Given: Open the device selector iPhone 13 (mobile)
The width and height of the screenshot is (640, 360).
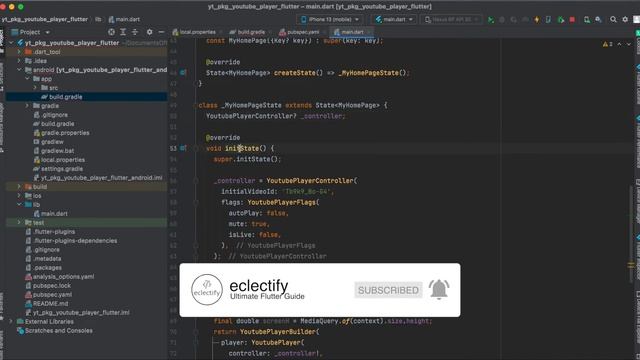Looking at the screenshot, I should (330, 19).
